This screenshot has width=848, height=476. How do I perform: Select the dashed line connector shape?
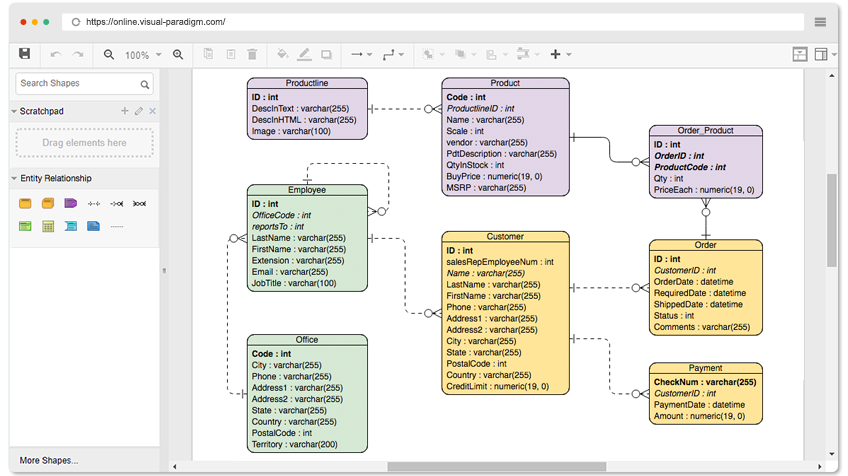117,227
